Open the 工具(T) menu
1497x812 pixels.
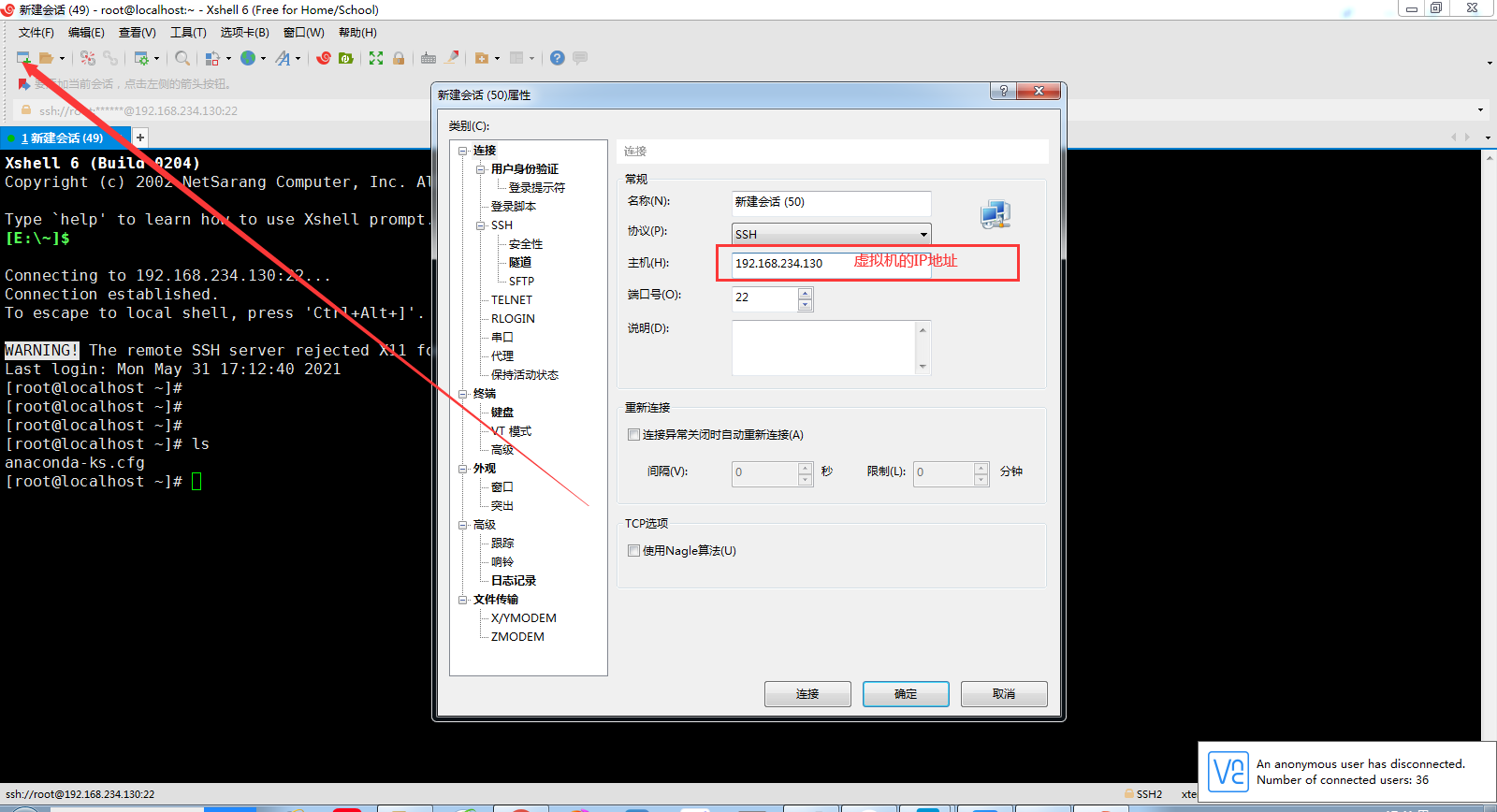pos(188,33)
